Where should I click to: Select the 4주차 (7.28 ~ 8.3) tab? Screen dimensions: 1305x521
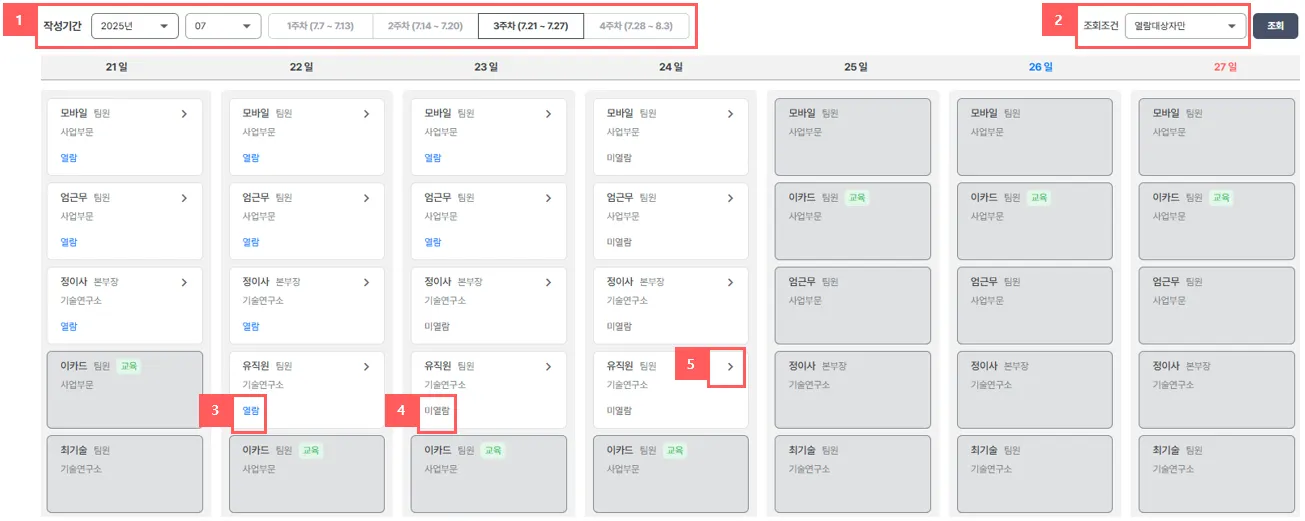pyautogui.click(x=636, y=26)
